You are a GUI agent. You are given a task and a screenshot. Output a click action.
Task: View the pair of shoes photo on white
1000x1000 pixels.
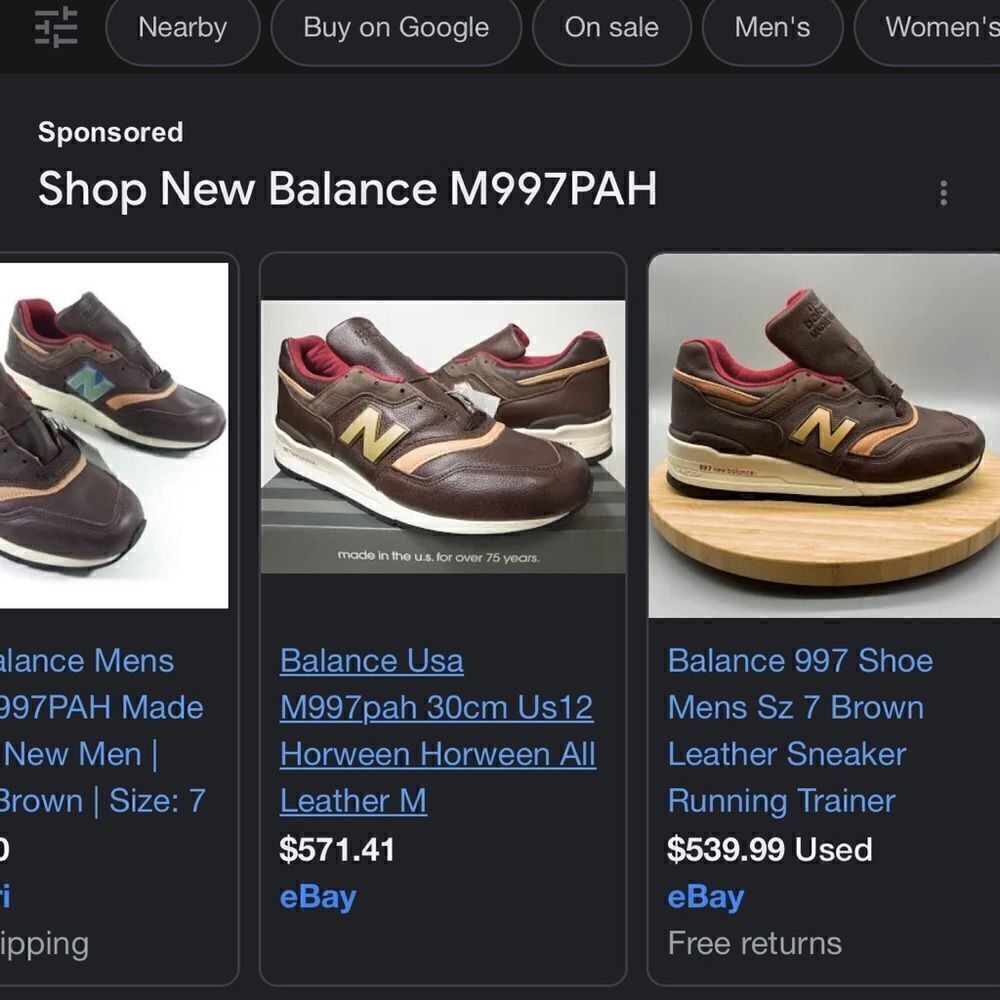[x=114, y=436]
